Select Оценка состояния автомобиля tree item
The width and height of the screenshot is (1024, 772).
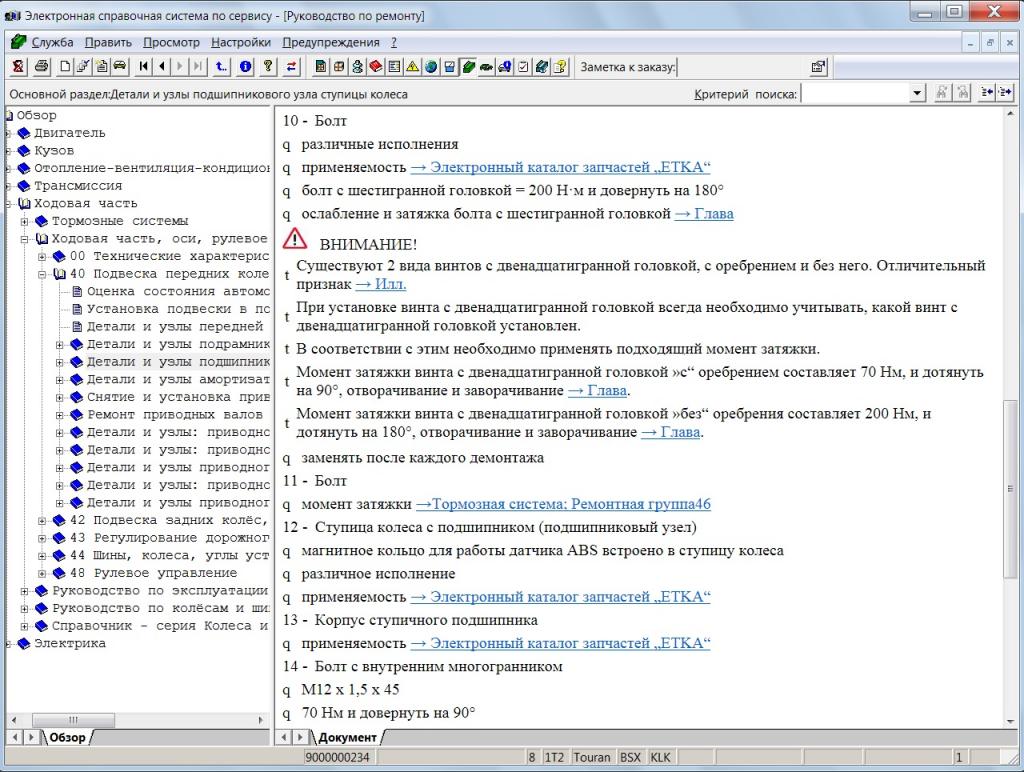pyautogui.click(x=178, y=292)
